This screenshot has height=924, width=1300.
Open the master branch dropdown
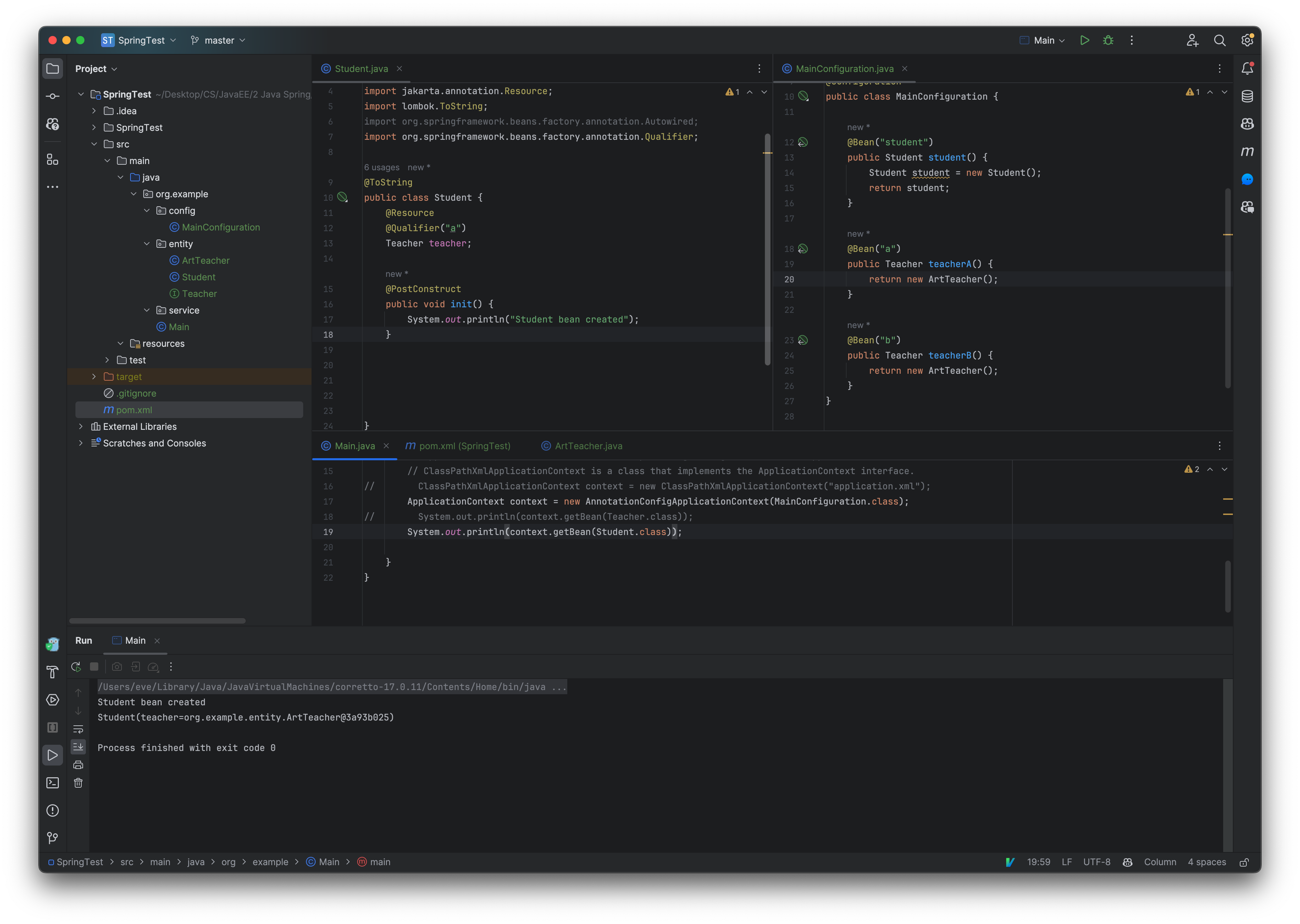[x=218, y=40]
